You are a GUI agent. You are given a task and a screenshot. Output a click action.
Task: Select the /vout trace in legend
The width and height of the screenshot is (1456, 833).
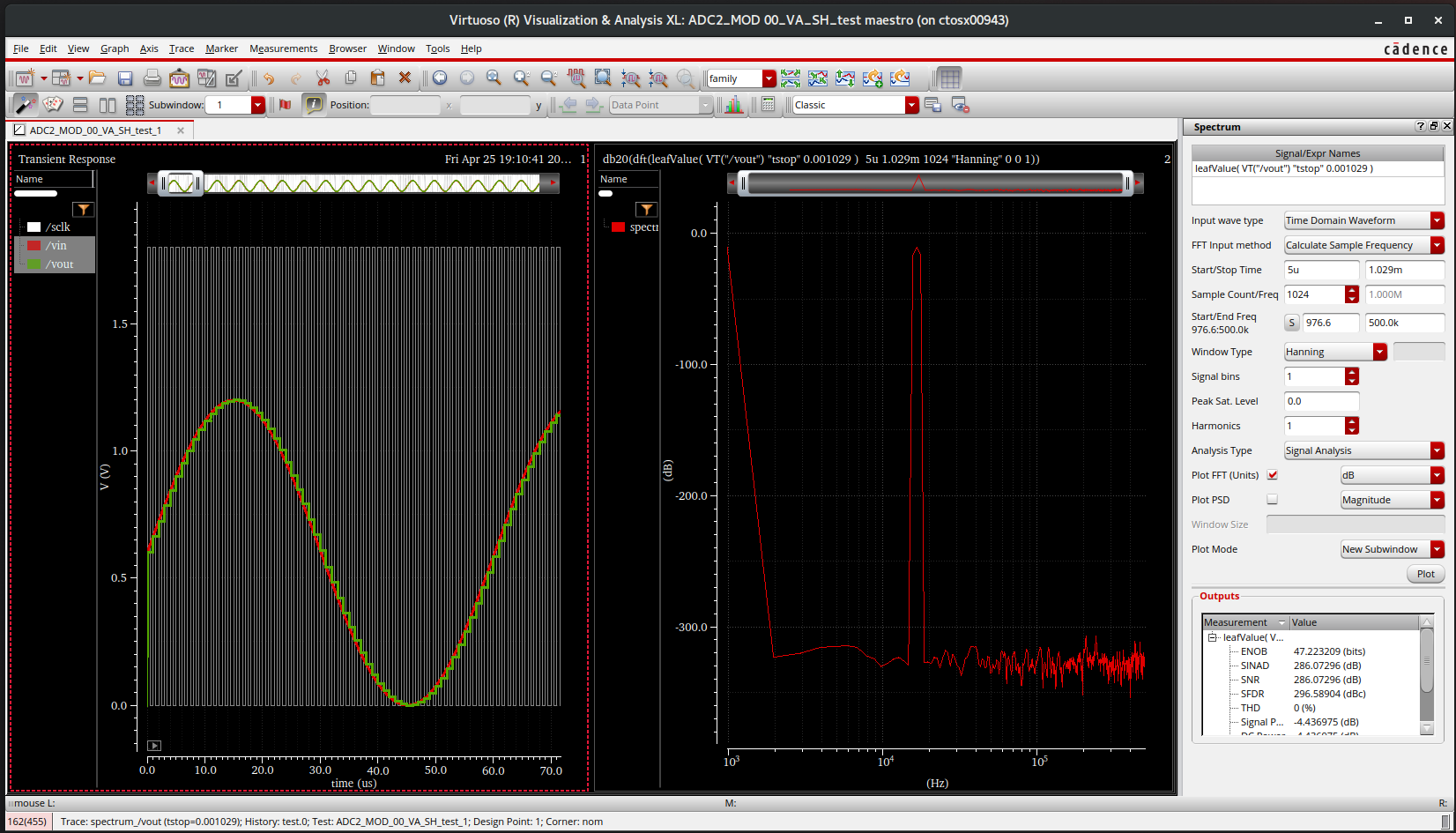click(60, 264)
